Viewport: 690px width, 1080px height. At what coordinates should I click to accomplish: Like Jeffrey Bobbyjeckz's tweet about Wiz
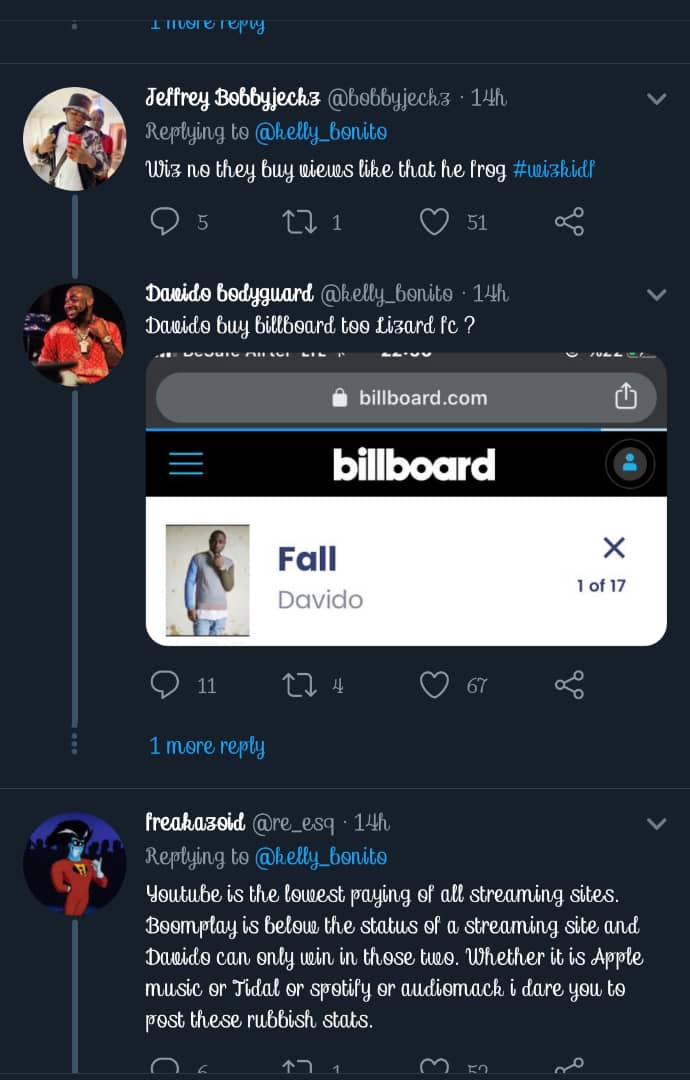click(434, 221)
